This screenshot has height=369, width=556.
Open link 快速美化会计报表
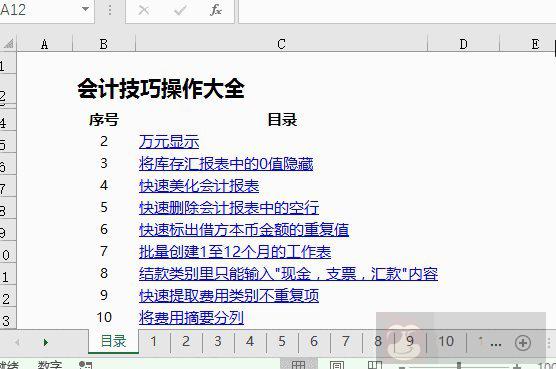click(199, 186)
